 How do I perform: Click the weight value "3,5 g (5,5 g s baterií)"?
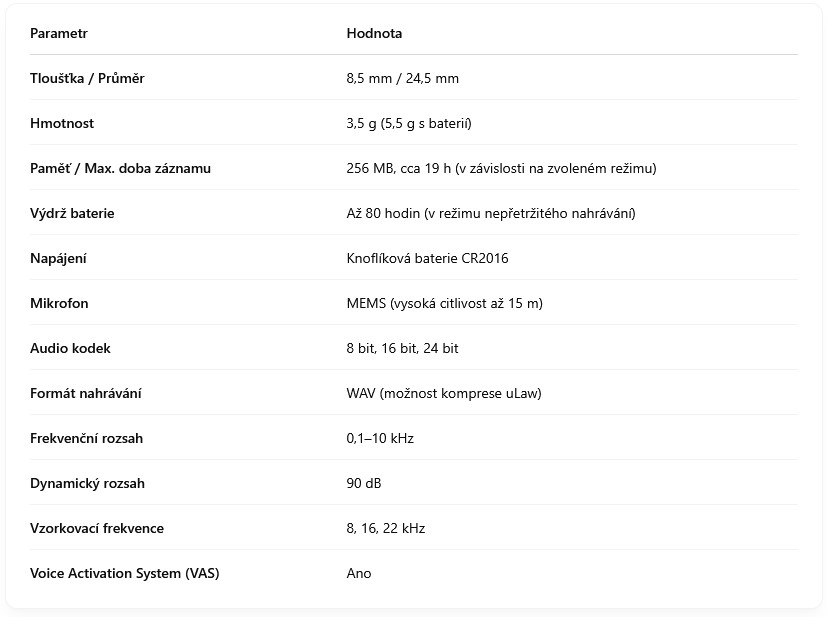click(408, 123)
